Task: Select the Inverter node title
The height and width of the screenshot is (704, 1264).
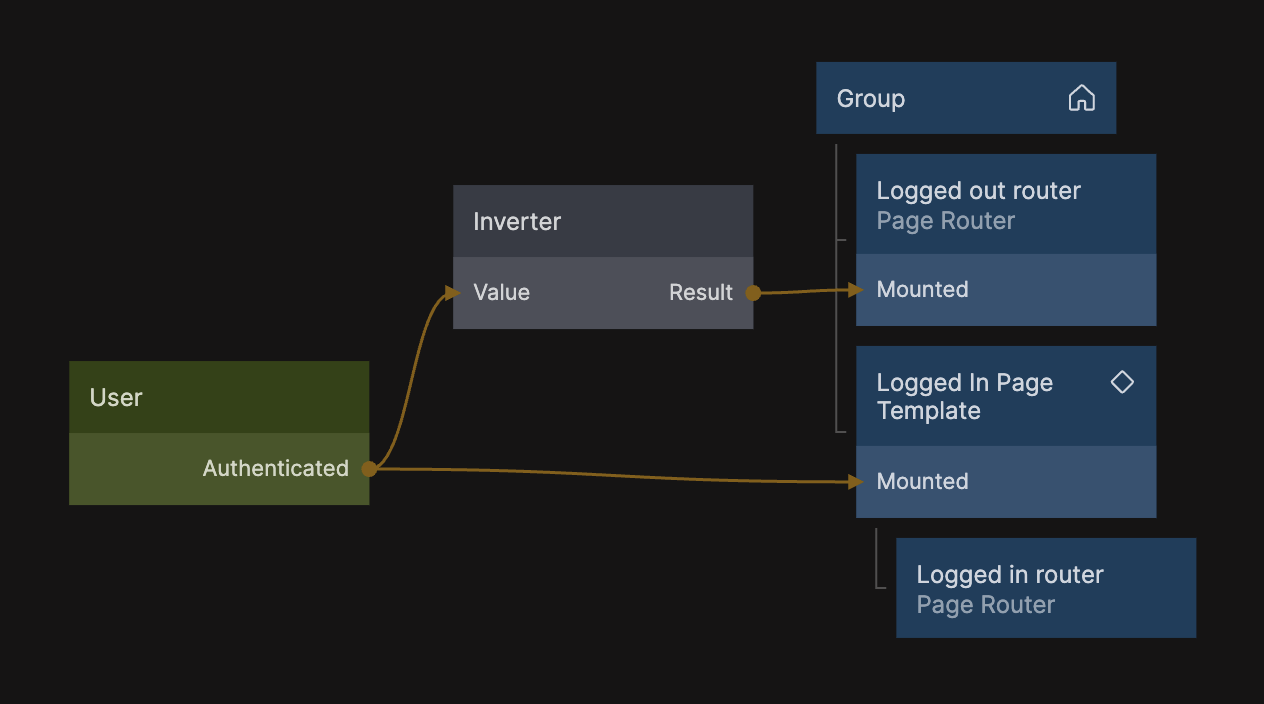Action: point(517,222)
